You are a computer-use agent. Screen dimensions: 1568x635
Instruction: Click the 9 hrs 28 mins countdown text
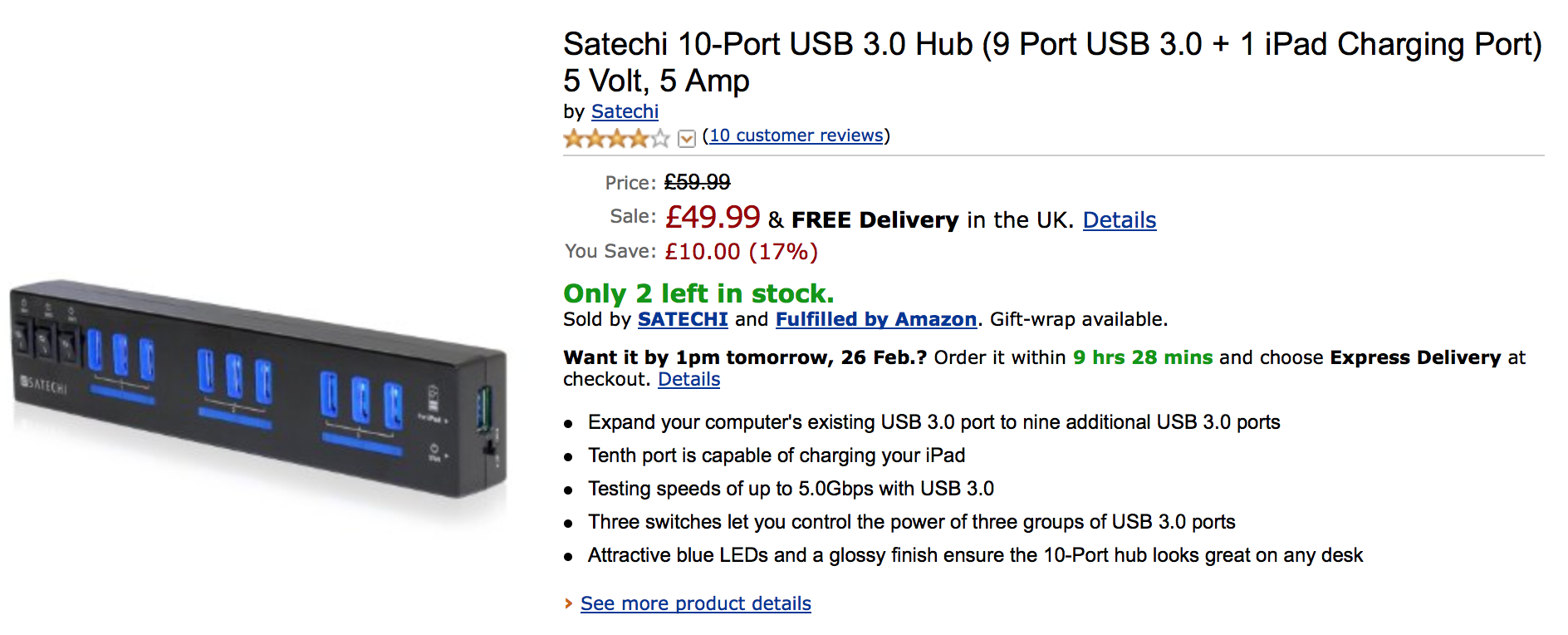click(1142, 357)
